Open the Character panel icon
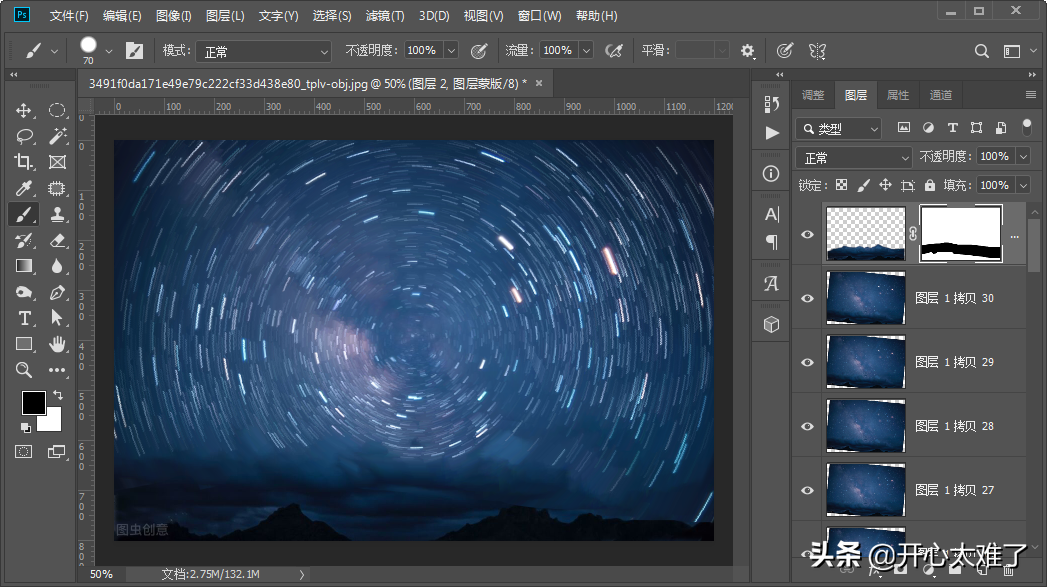 [x=772, y=214]
